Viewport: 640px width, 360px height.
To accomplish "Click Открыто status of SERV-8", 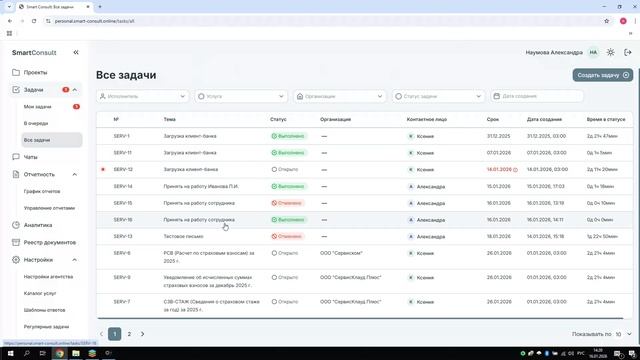I will point(285,253).
